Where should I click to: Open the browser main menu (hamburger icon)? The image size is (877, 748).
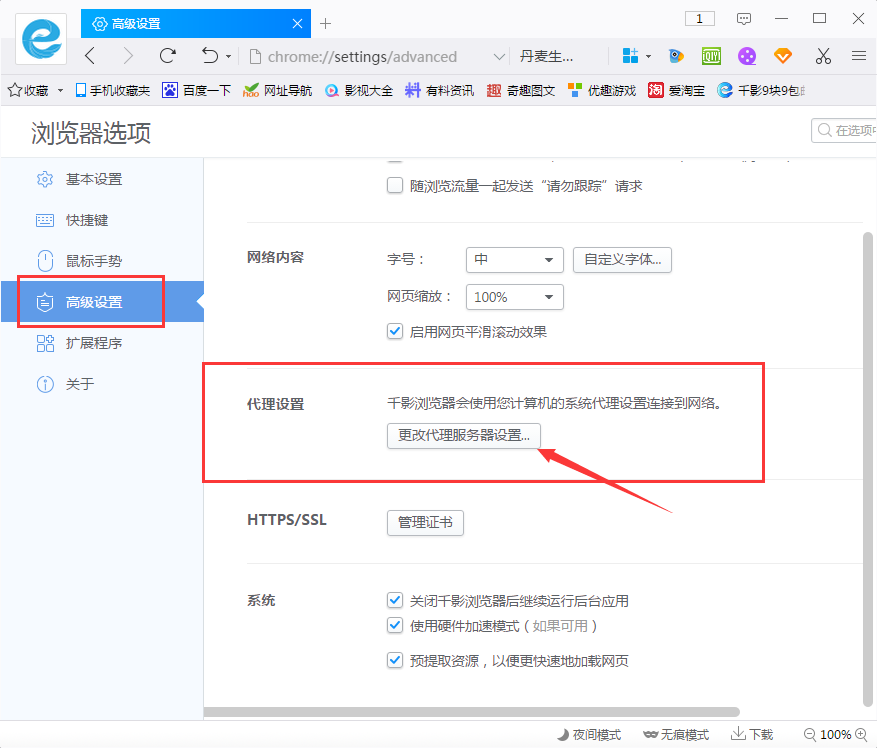point(860,57)
